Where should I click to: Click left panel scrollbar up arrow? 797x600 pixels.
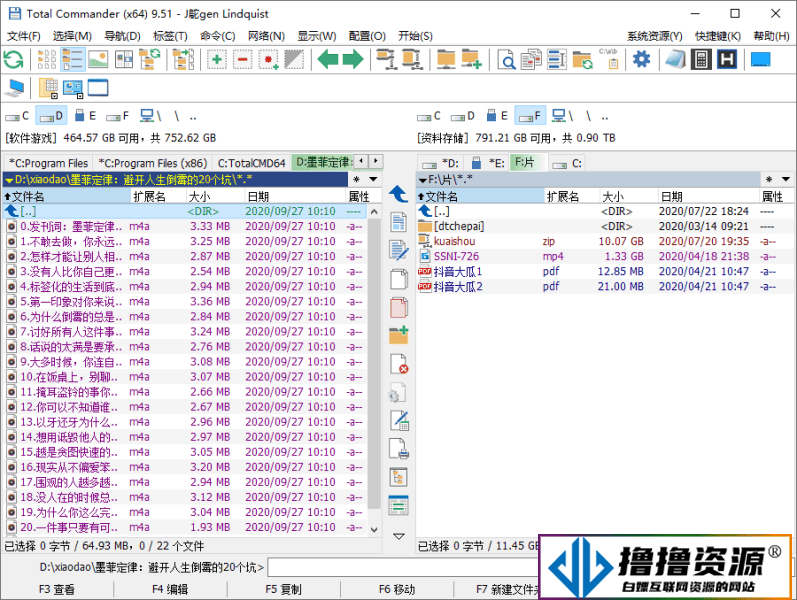click(374, 212)
